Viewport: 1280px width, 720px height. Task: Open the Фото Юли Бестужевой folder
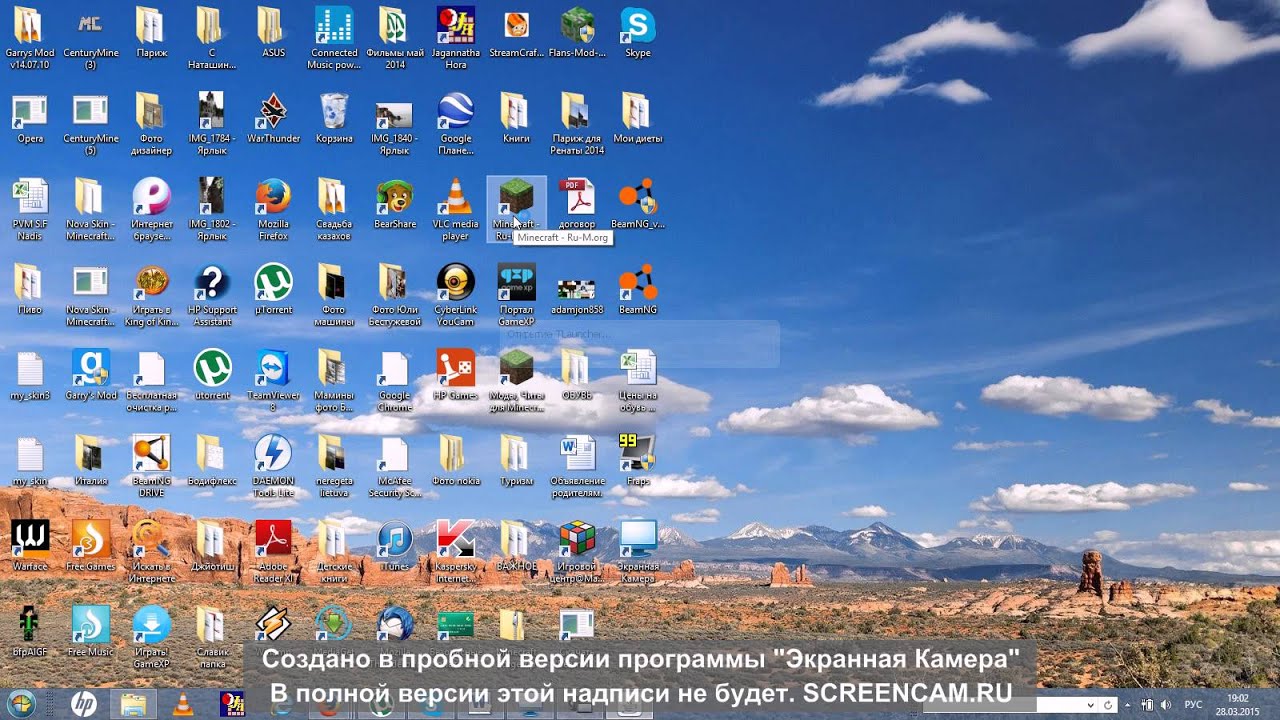point(395,295)
